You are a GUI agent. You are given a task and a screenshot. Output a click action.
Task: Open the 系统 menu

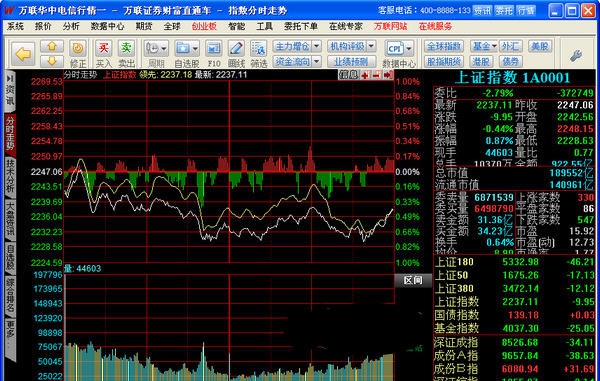[15, 26]
